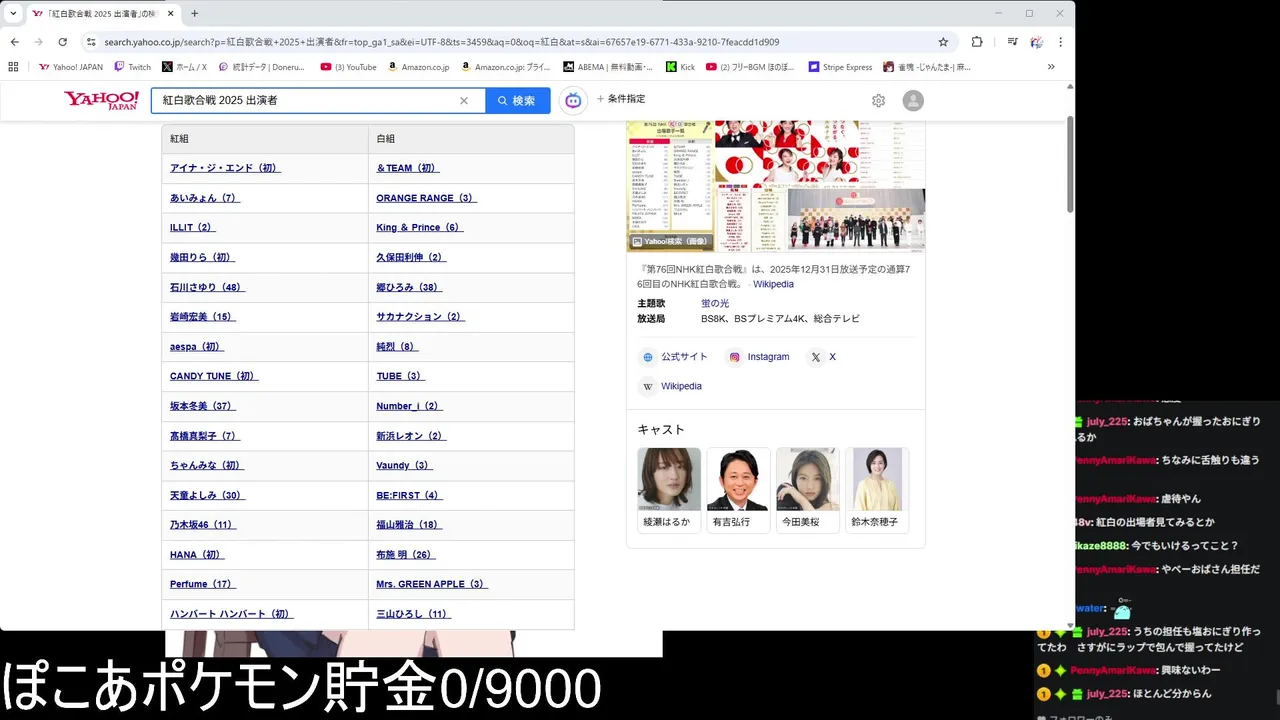Screen dimensions: 1280x720
Task: Open the (3) YouTube bookmark
Action: point(348,67)
